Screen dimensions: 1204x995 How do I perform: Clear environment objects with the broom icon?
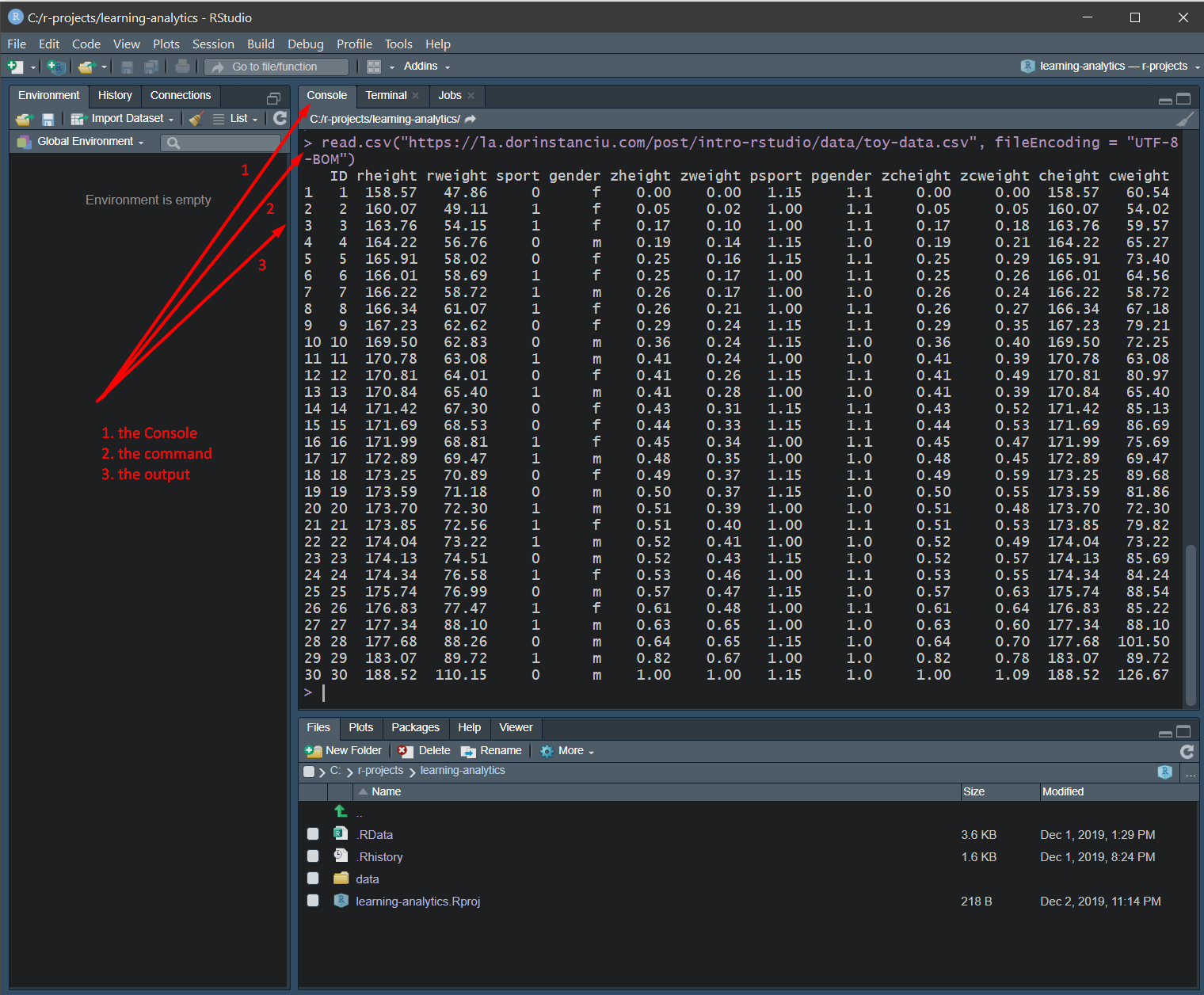[196, 119]
